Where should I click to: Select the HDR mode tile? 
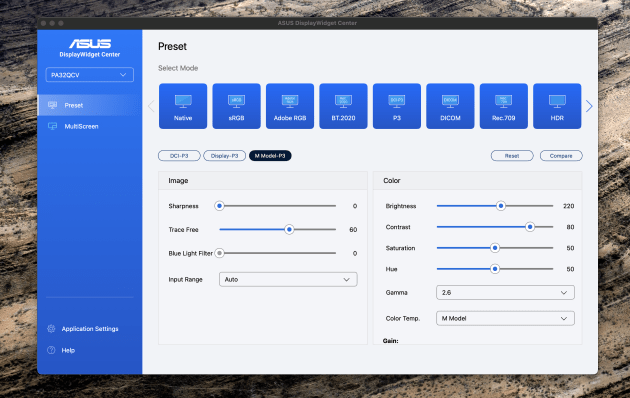point(557,106)
